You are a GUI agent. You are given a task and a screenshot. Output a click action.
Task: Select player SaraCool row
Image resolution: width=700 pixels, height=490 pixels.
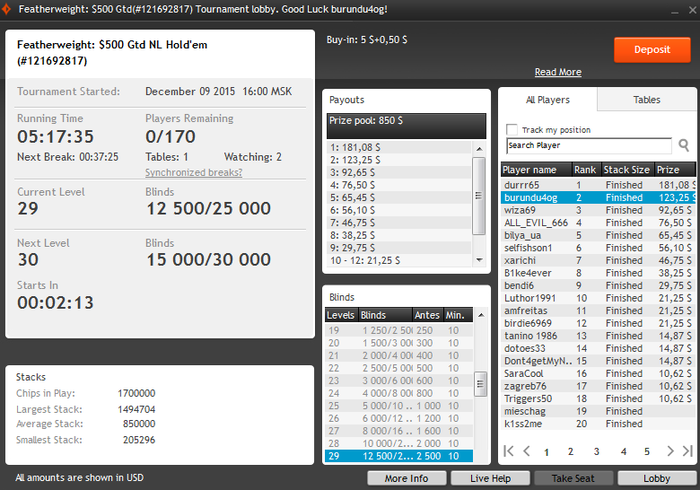tap(598, 373)
